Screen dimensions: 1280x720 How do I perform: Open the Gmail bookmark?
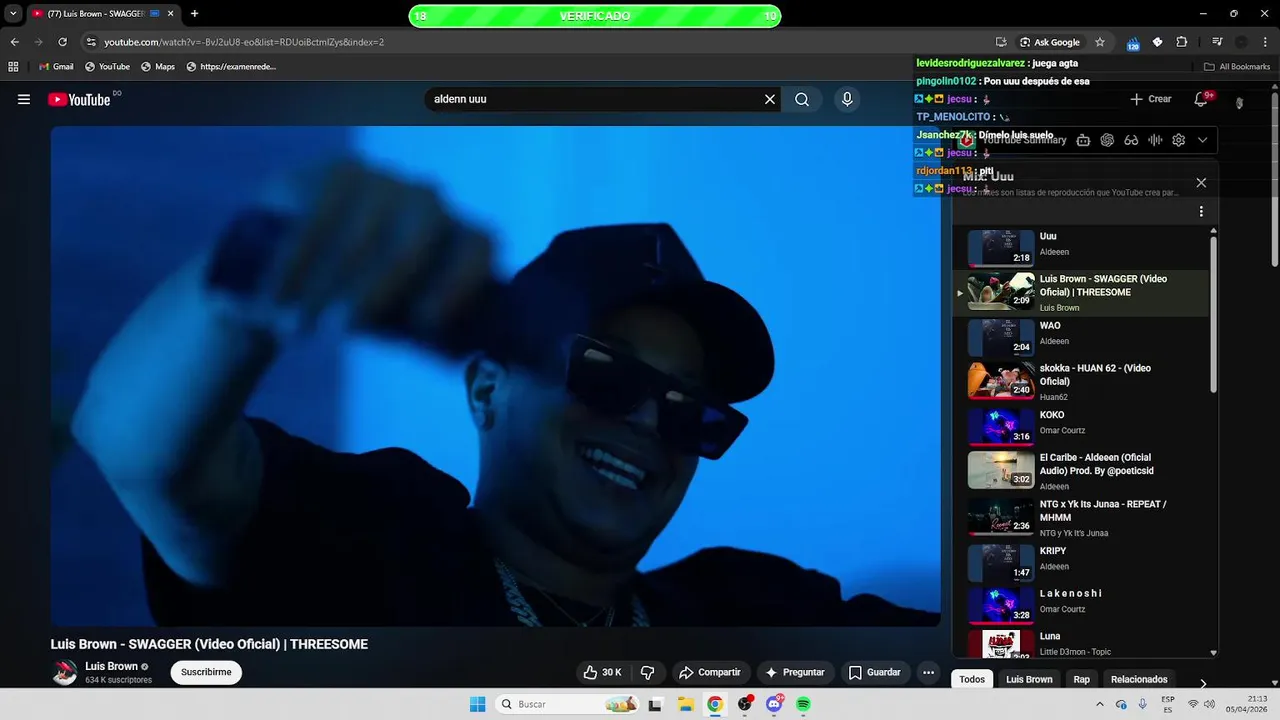click(56, 67)
